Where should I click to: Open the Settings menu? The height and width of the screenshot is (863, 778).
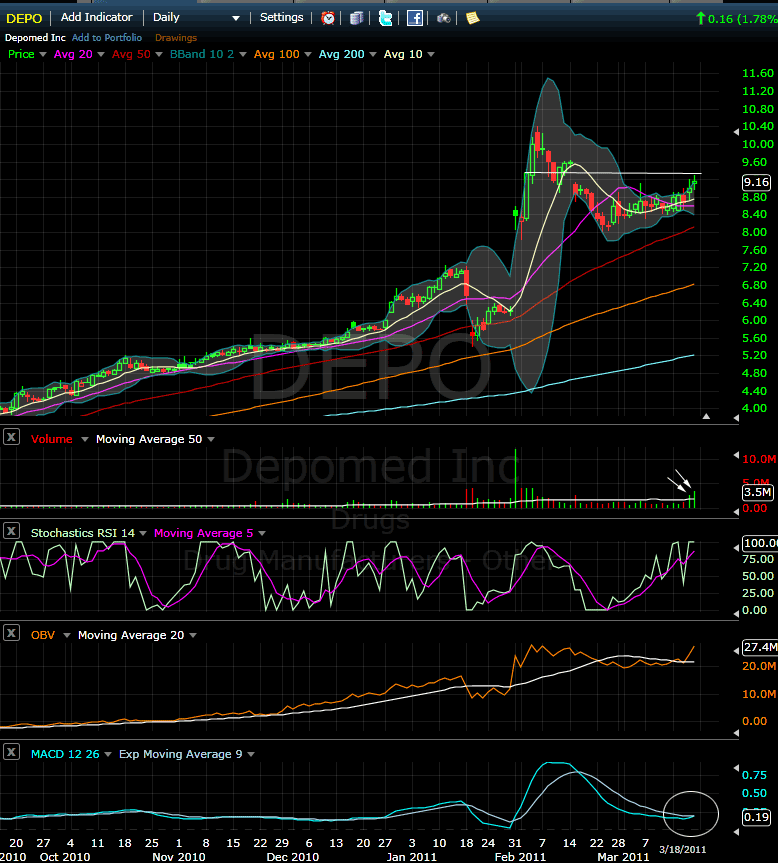pyautogui.click(x=281, y=17)
